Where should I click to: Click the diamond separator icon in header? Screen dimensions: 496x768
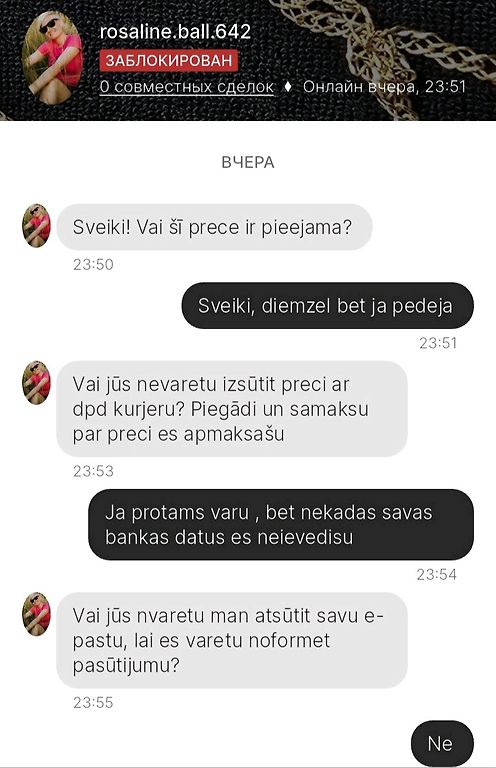pyautogui.click(x=288, y=87)
